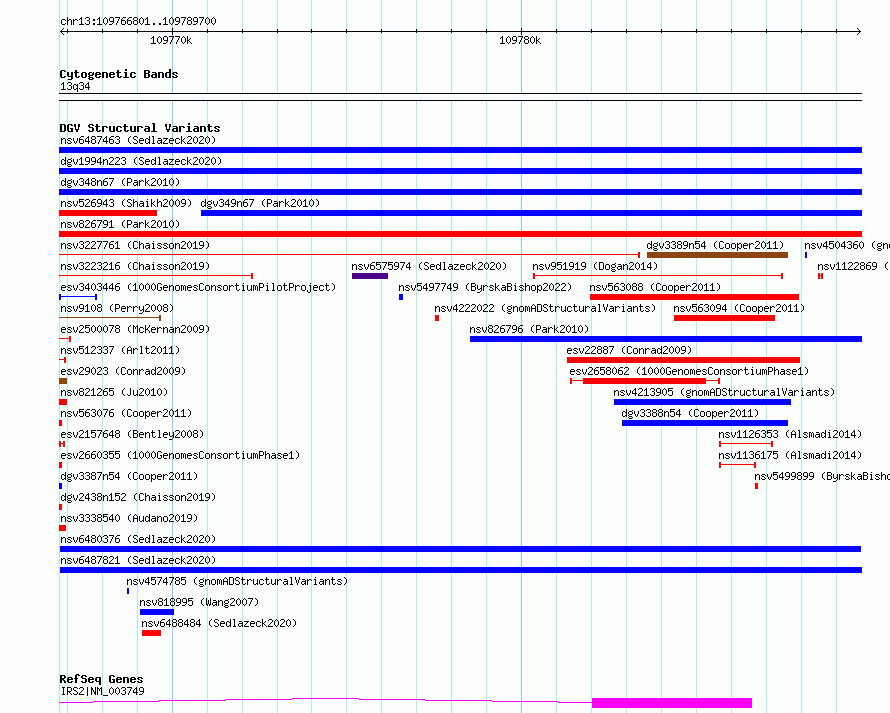Click the purple nsv6575974 (Sedlazeck2020) bar
The width and height of the screenshot is (890, 713).
click(x=370, y=276)
